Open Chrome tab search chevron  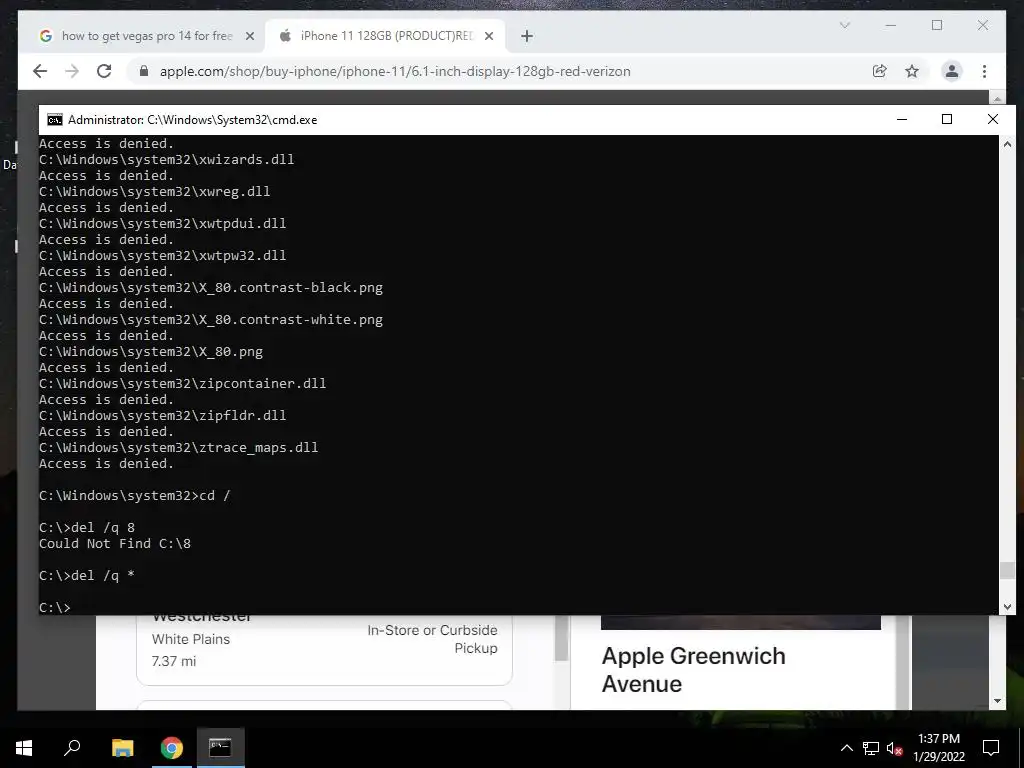click(844, 25)
